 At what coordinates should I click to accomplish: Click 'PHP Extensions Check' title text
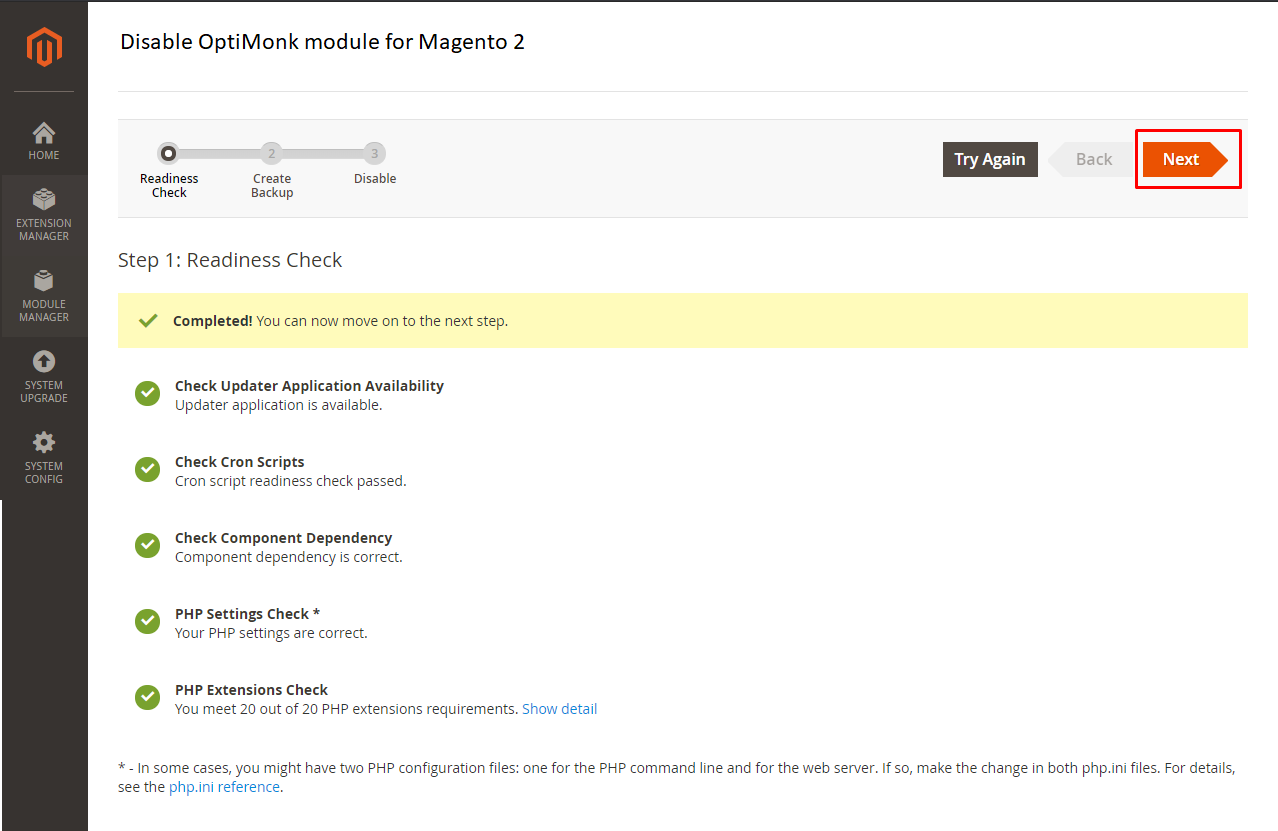tap(251, 690)
